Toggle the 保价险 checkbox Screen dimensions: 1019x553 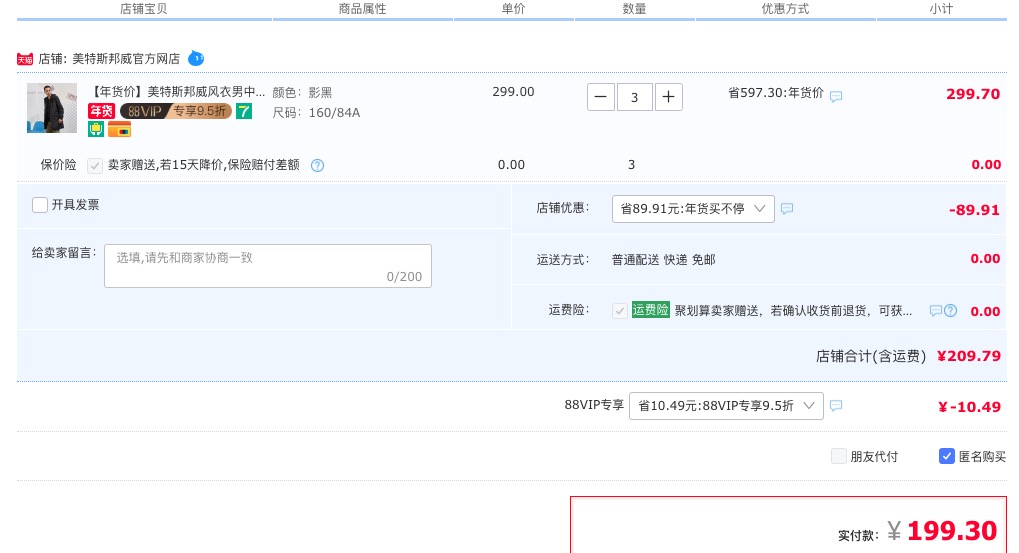(95, 166)
